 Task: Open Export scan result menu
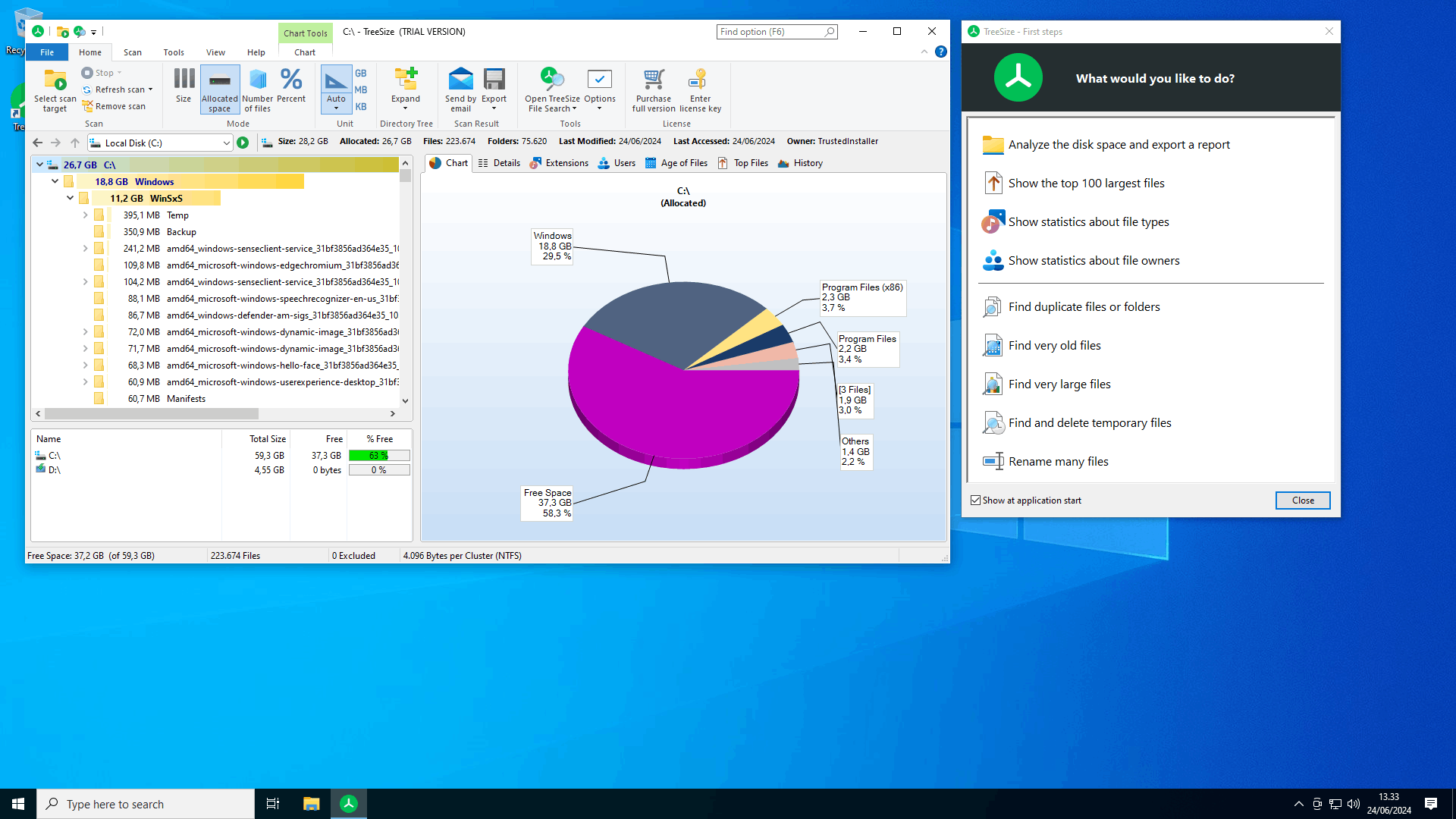[494, 89]
